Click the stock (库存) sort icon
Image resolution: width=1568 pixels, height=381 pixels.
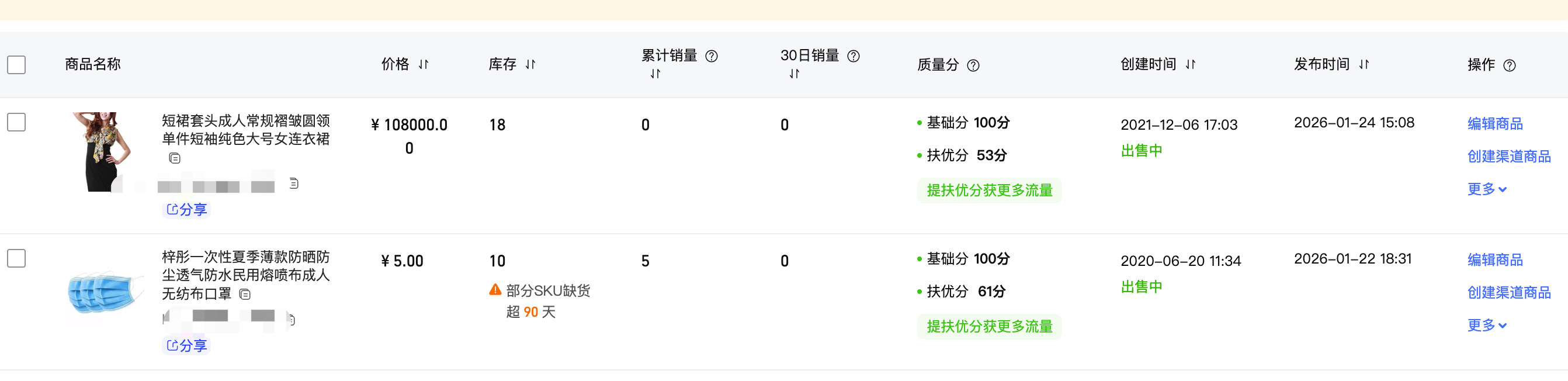[x=531, y=64]
